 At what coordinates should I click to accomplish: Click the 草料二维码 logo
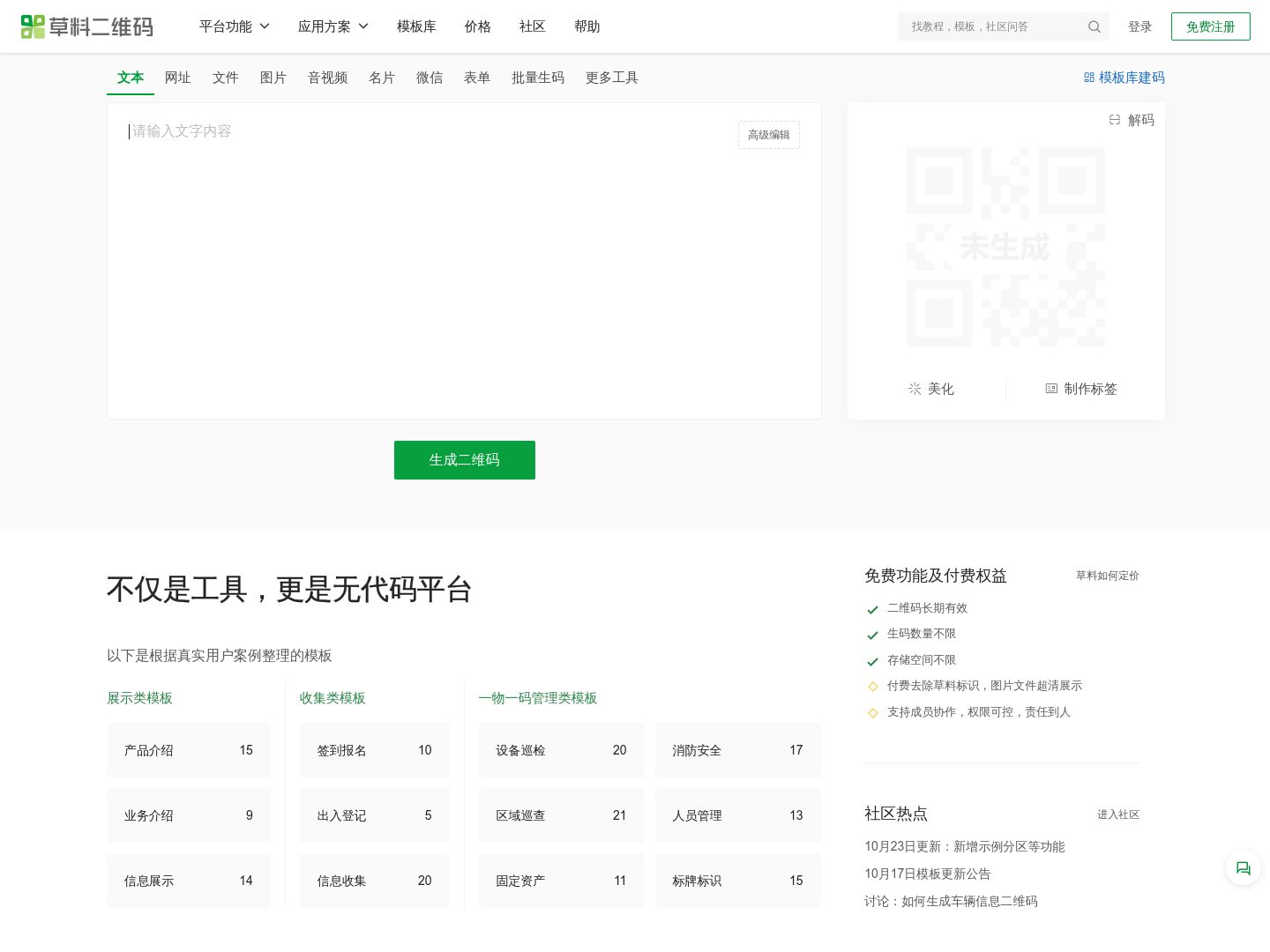point(87,26)
